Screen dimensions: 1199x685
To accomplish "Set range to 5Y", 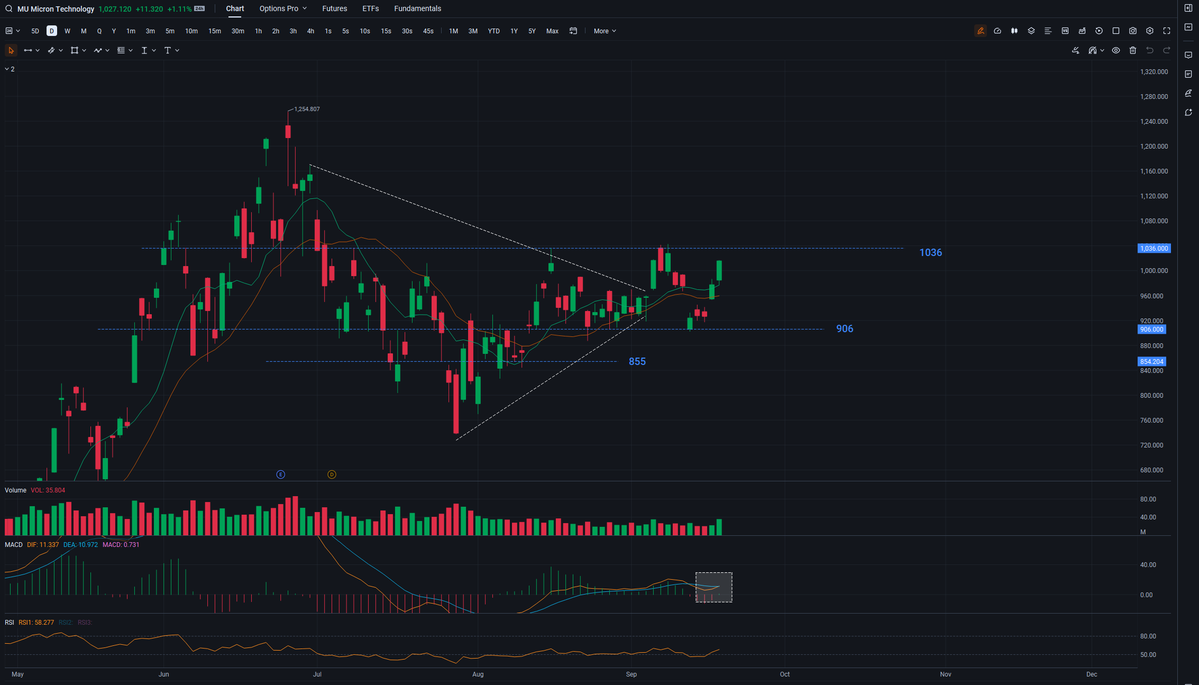I will tap(532, 31).
